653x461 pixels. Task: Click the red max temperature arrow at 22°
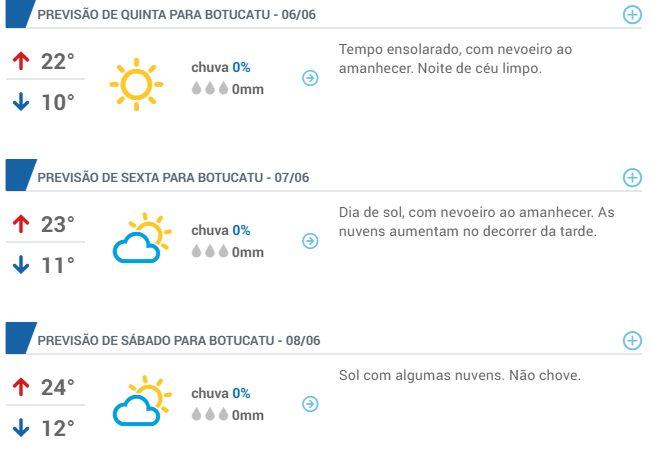click(x=21, y=61)
